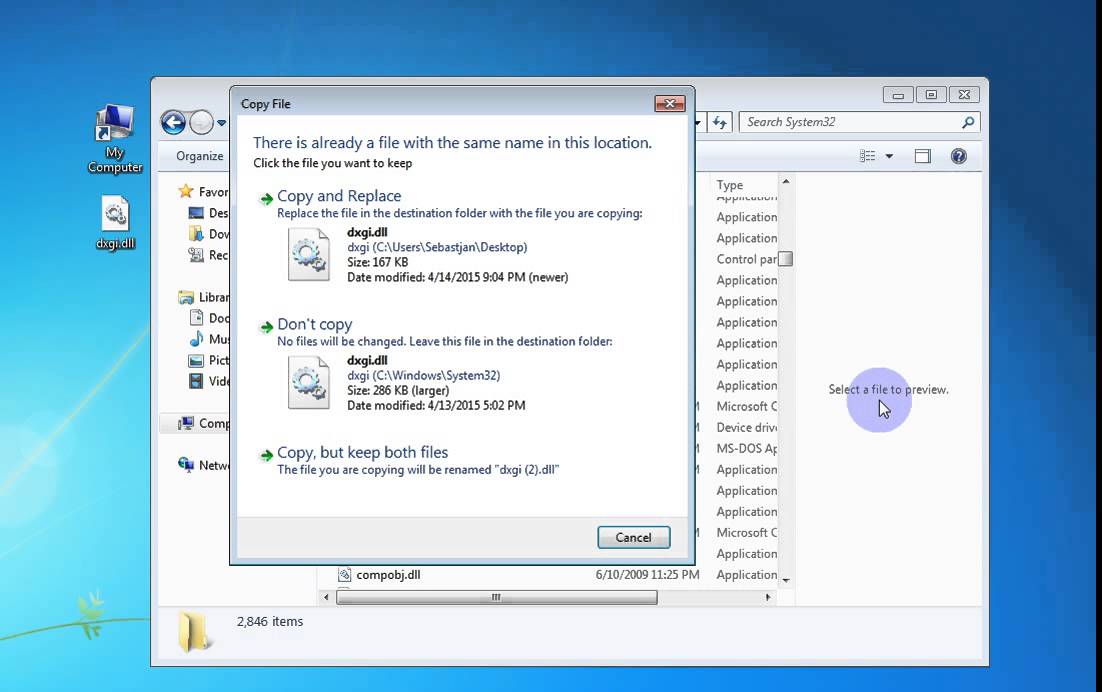Minimize the System32 Explorer window
Image resolution: width=1102 pixels, height=692 pixels.
898,95
